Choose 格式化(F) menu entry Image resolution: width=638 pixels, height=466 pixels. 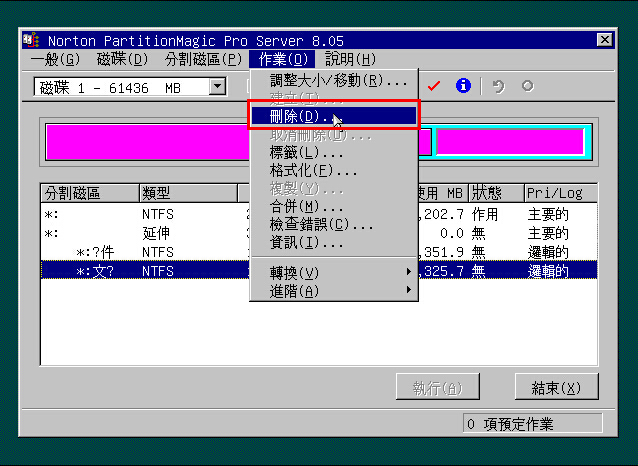click(x=334, y=171)
